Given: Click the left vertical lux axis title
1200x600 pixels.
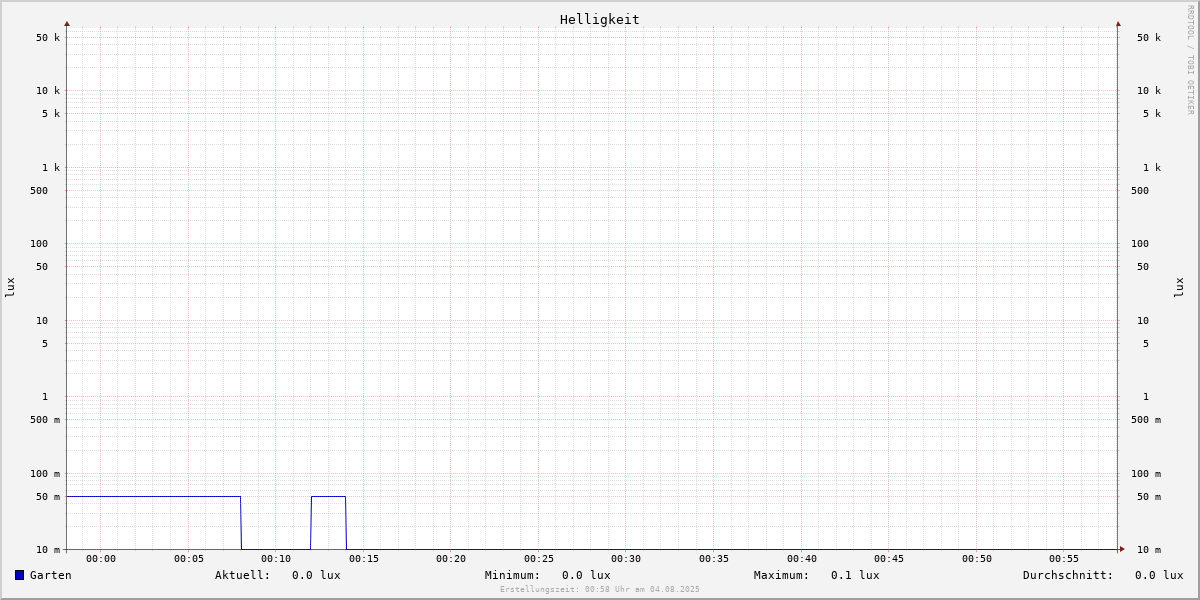Looking at the screenshot, I should 10,288.
